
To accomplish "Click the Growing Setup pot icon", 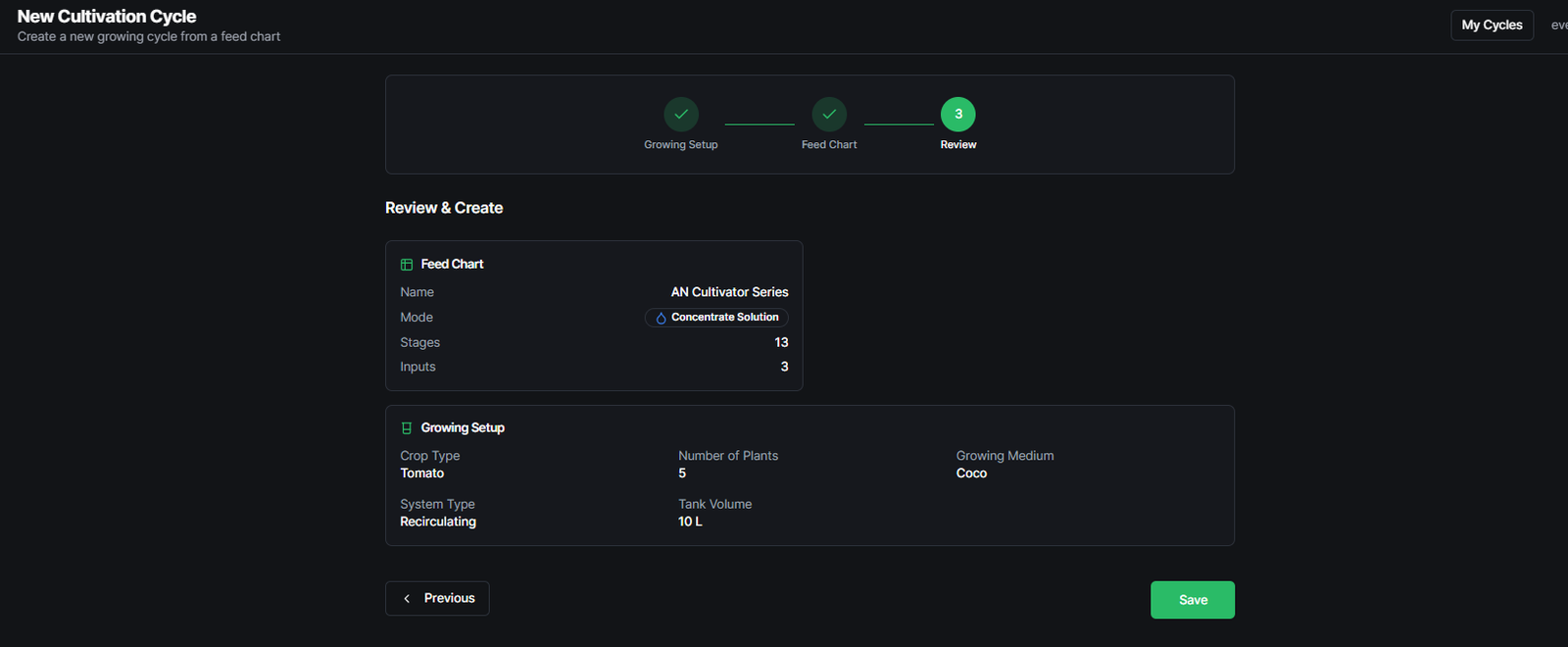I will click(x=407, y=428).
